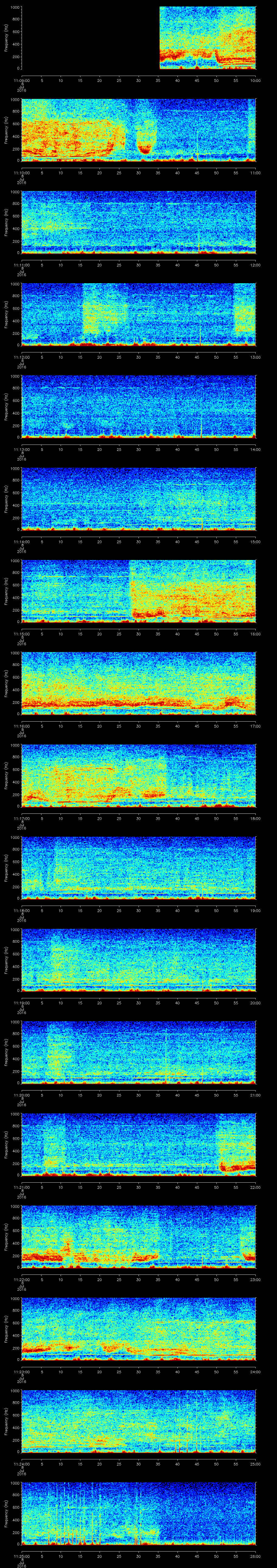Select the spectrogram panel starting at 11:16:00
Viewport: 277px width, 1568px height.
138,683
